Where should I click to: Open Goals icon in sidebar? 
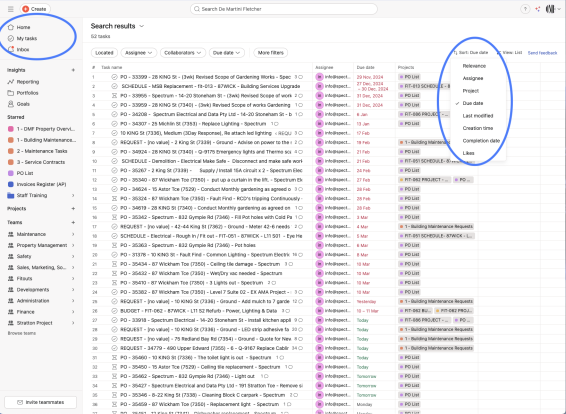point(11,104)
